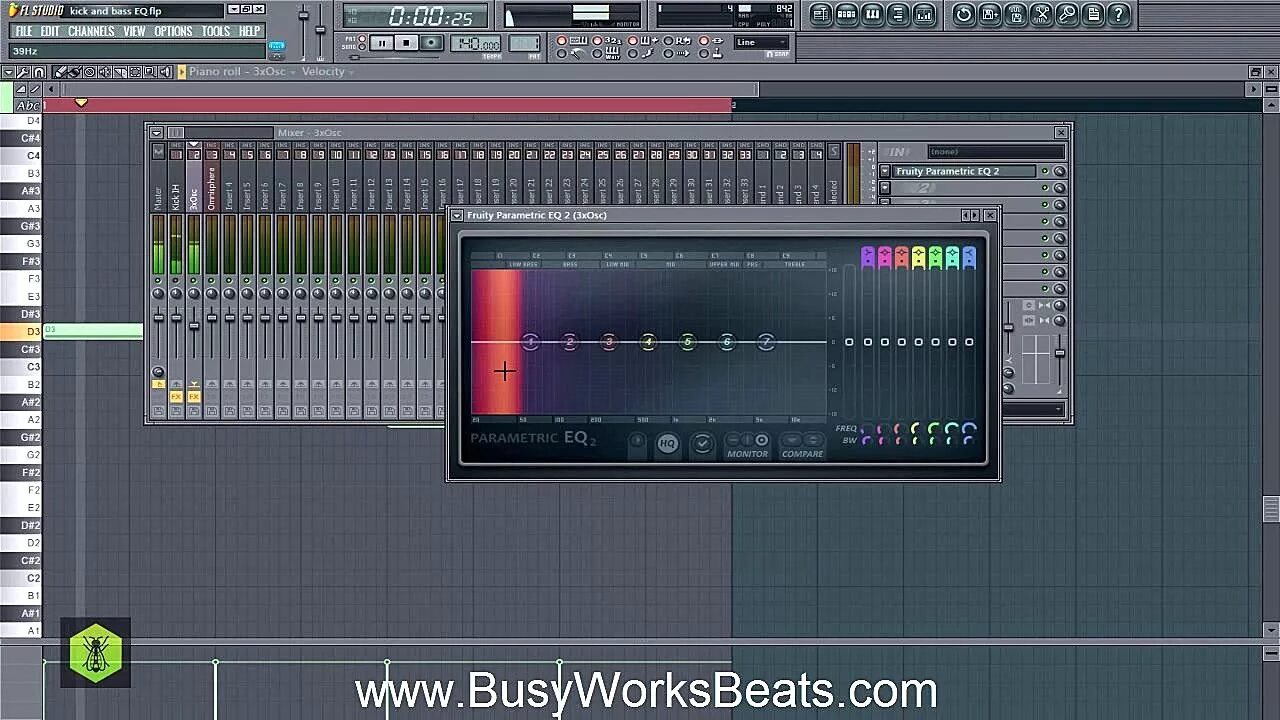The height and width of the screenshot is (720, 1280).
Task: Select the delete tool in piano roll
Action: (x=89, y=72)
